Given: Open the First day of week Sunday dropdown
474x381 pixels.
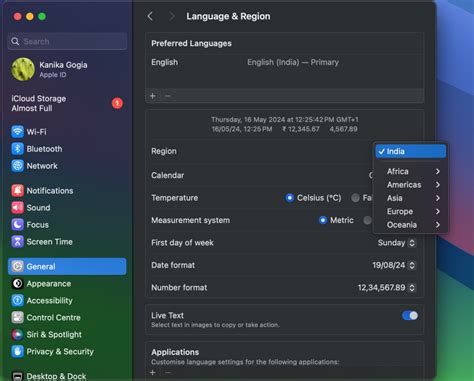Looking at the screenshot, I should (396, 243).
